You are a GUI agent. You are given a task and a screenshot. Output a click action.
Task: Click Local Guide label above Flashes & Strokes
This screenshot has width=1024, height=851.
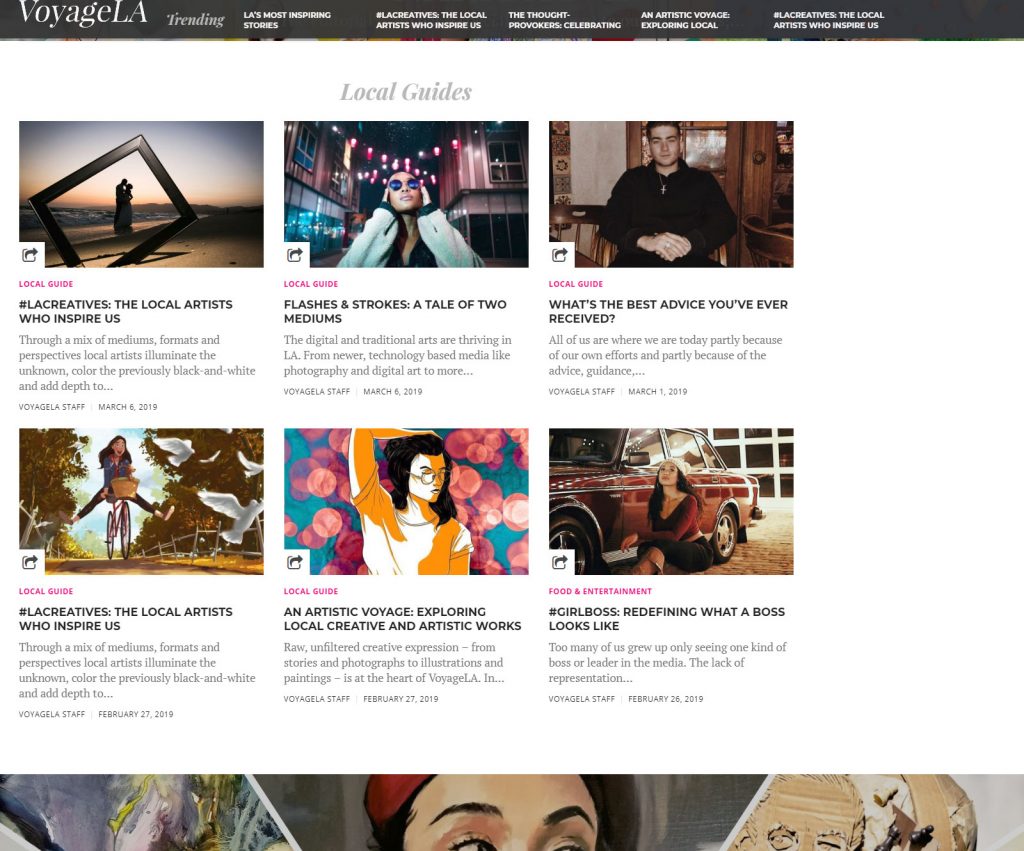point(311,284)
